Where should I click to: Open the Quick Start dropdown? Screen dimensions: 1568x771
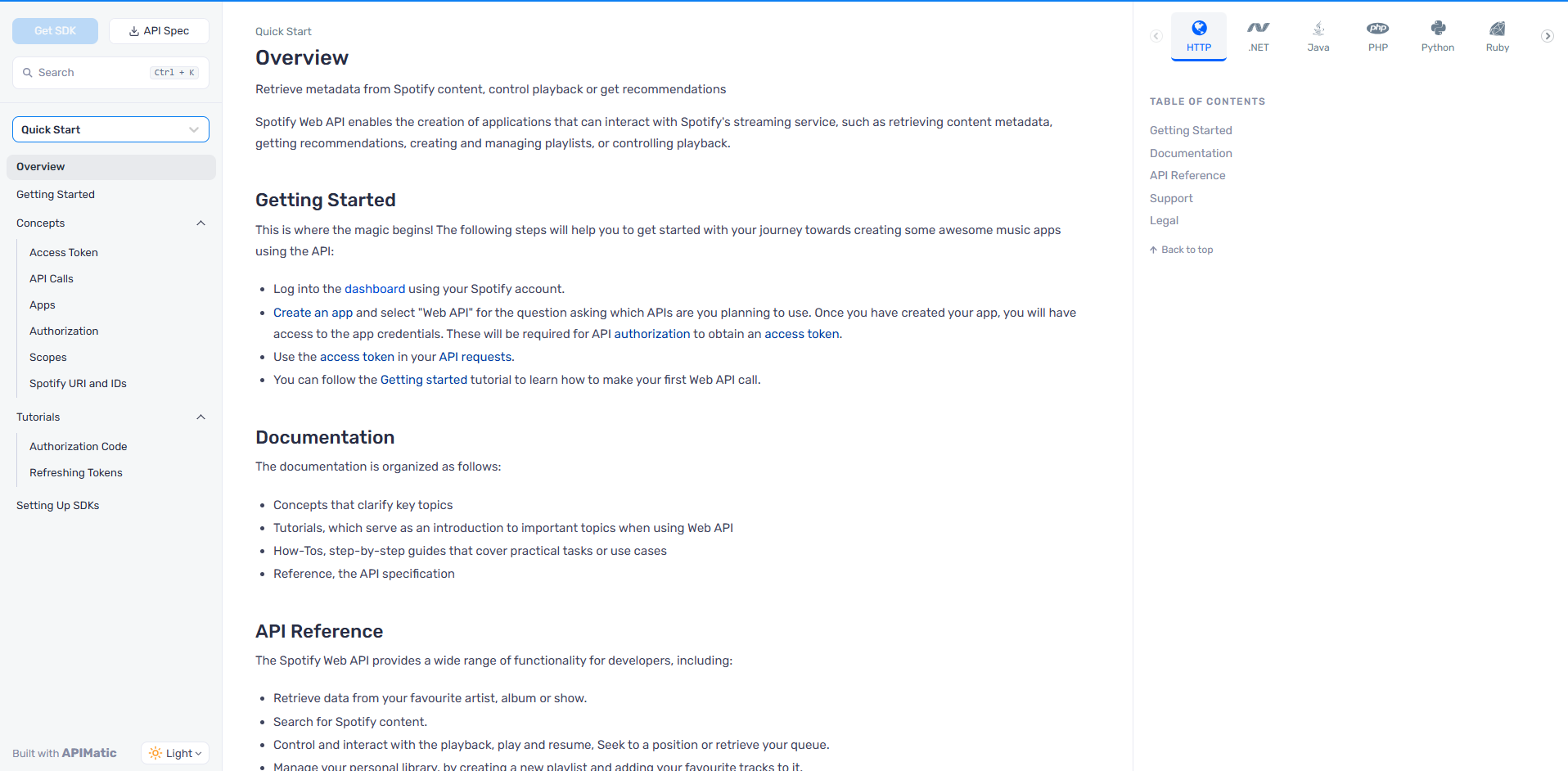point(110,129)
